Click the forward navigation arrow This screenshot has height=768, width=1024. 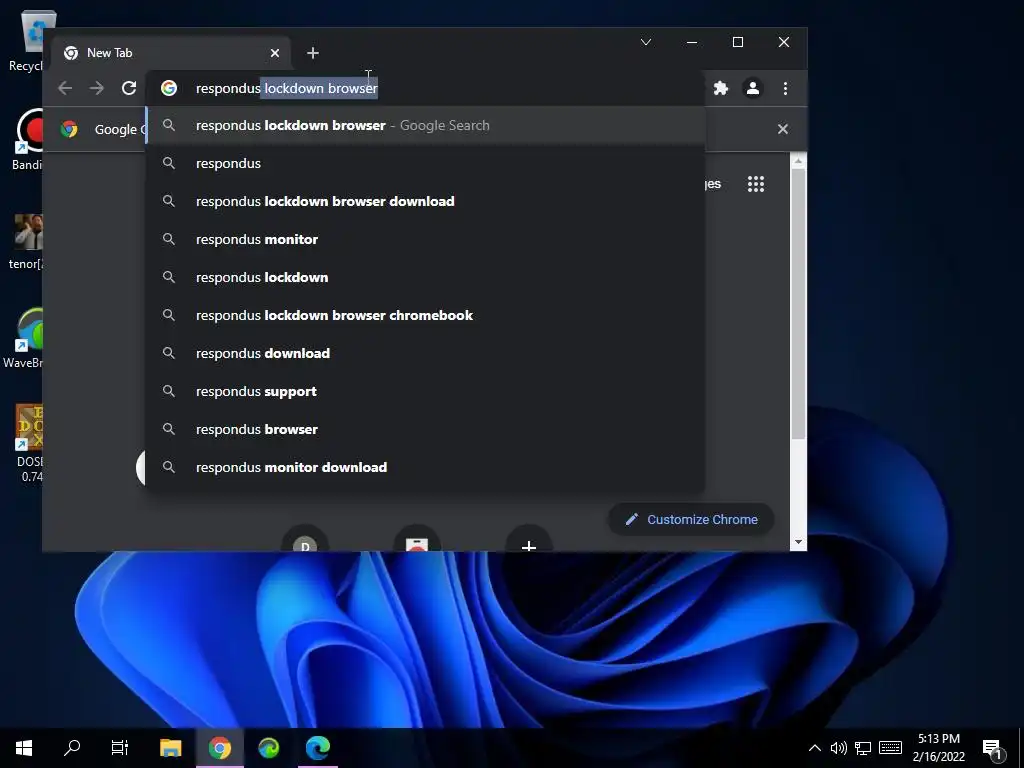coord(97,88)
